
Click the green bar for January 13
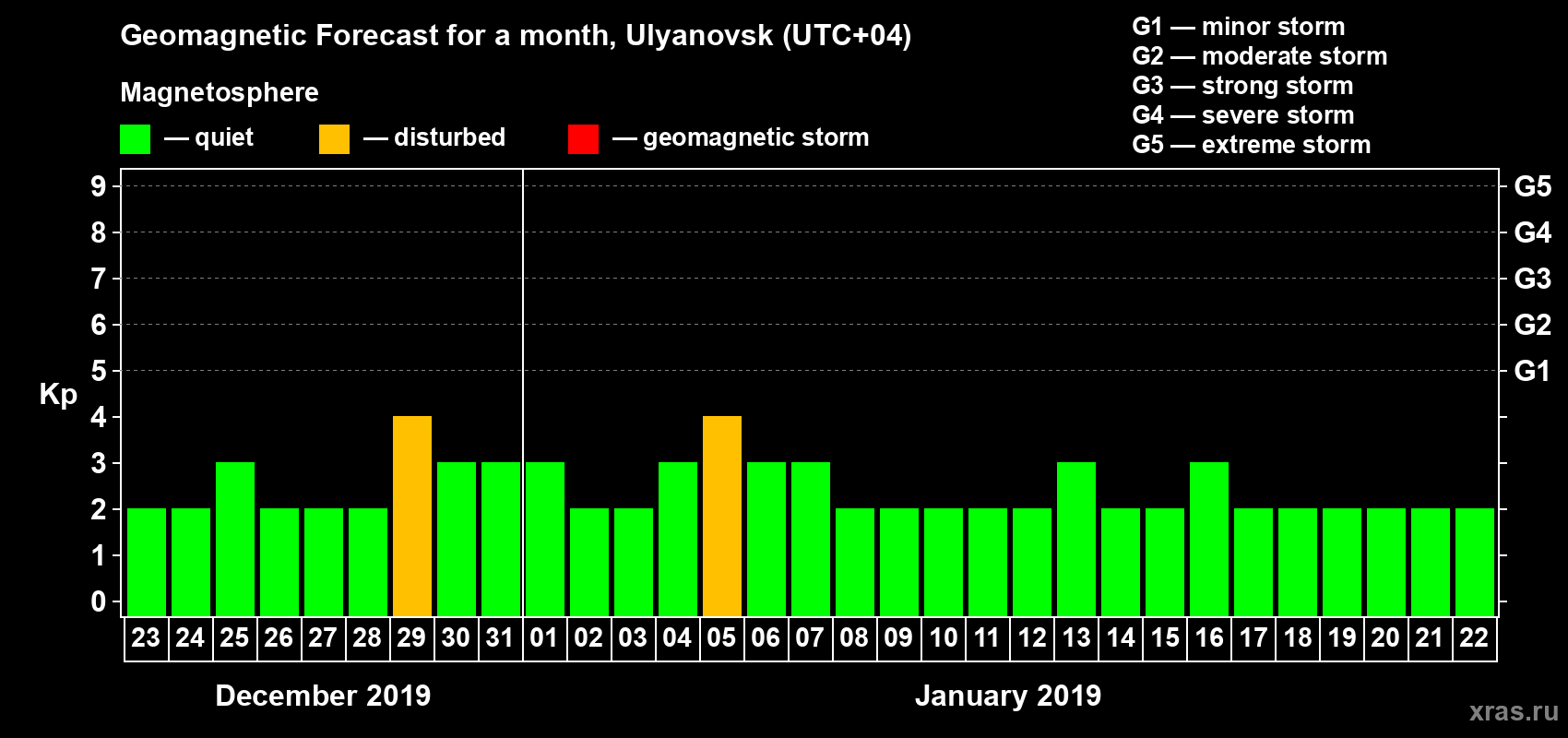coord(1076,540)
